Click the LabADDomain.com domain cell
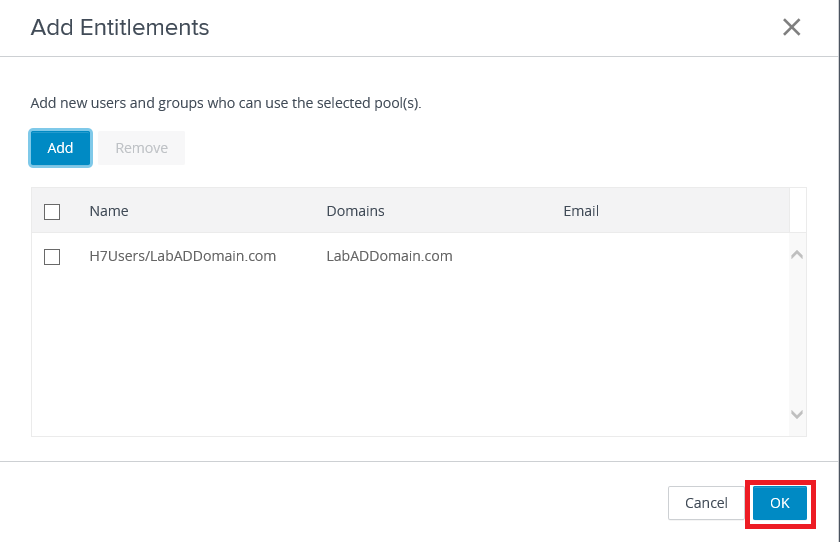This screenshot has width=840, height=542. point(389,256)
